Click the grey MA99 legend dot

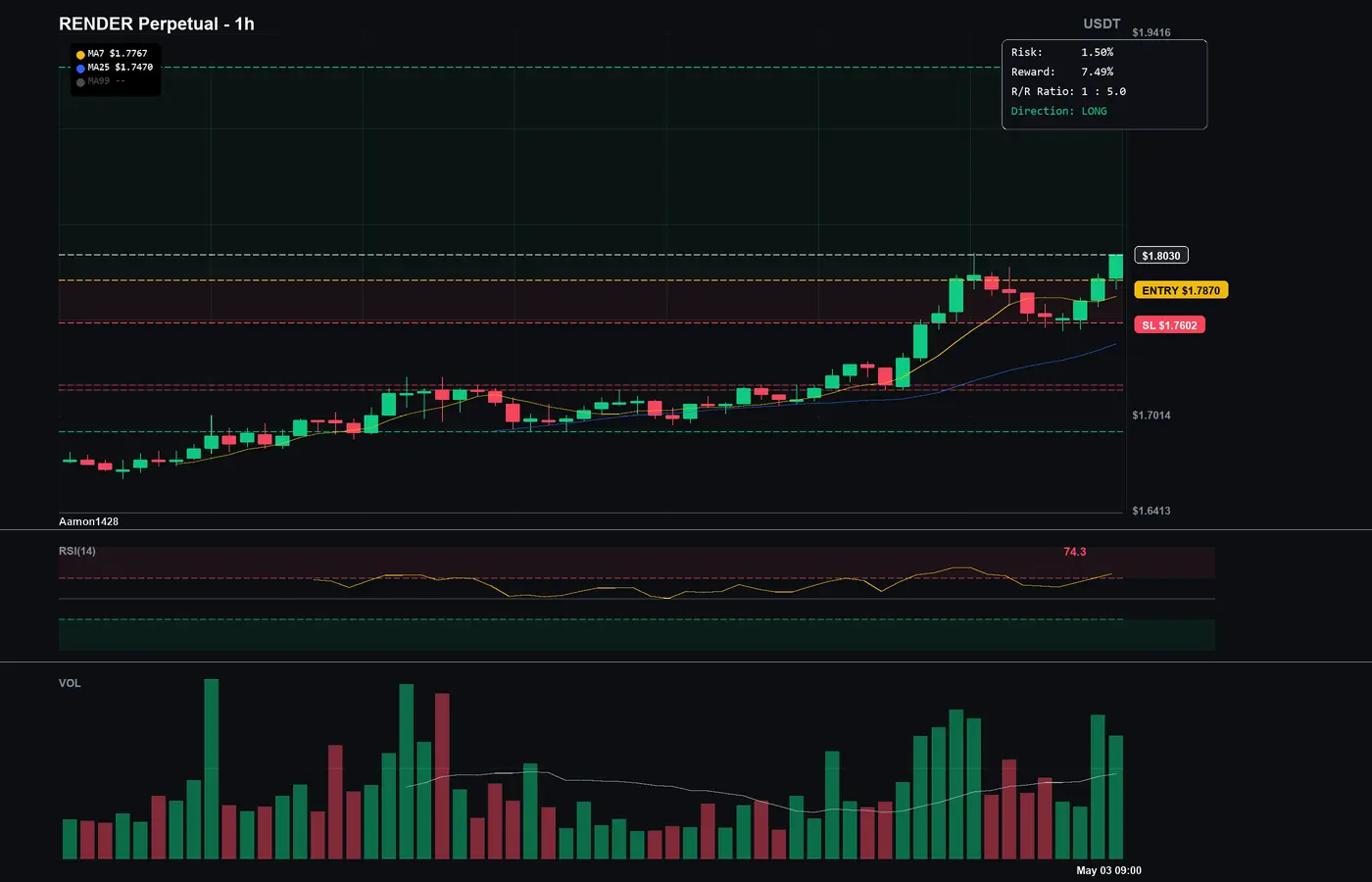click(80, 82)
